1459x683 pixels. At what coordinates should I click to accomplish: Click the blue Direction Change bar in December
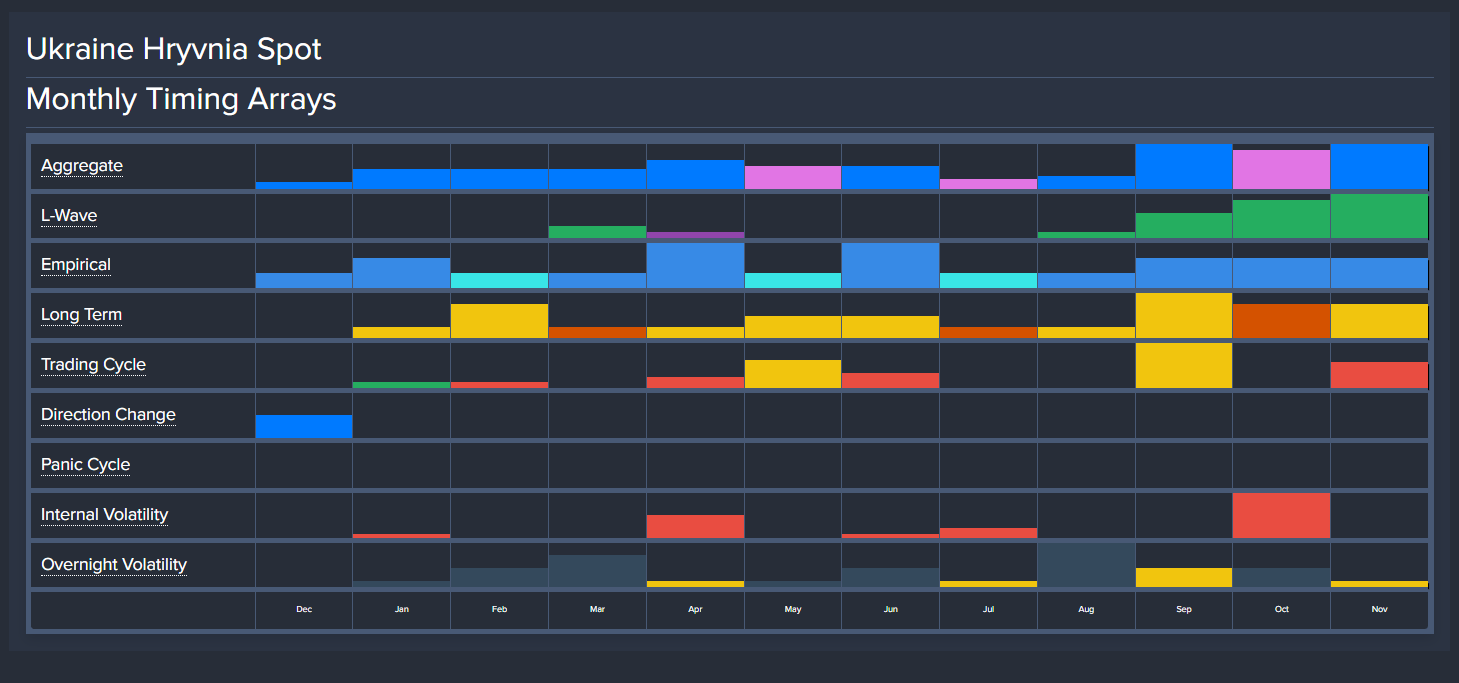coord(304,426)
